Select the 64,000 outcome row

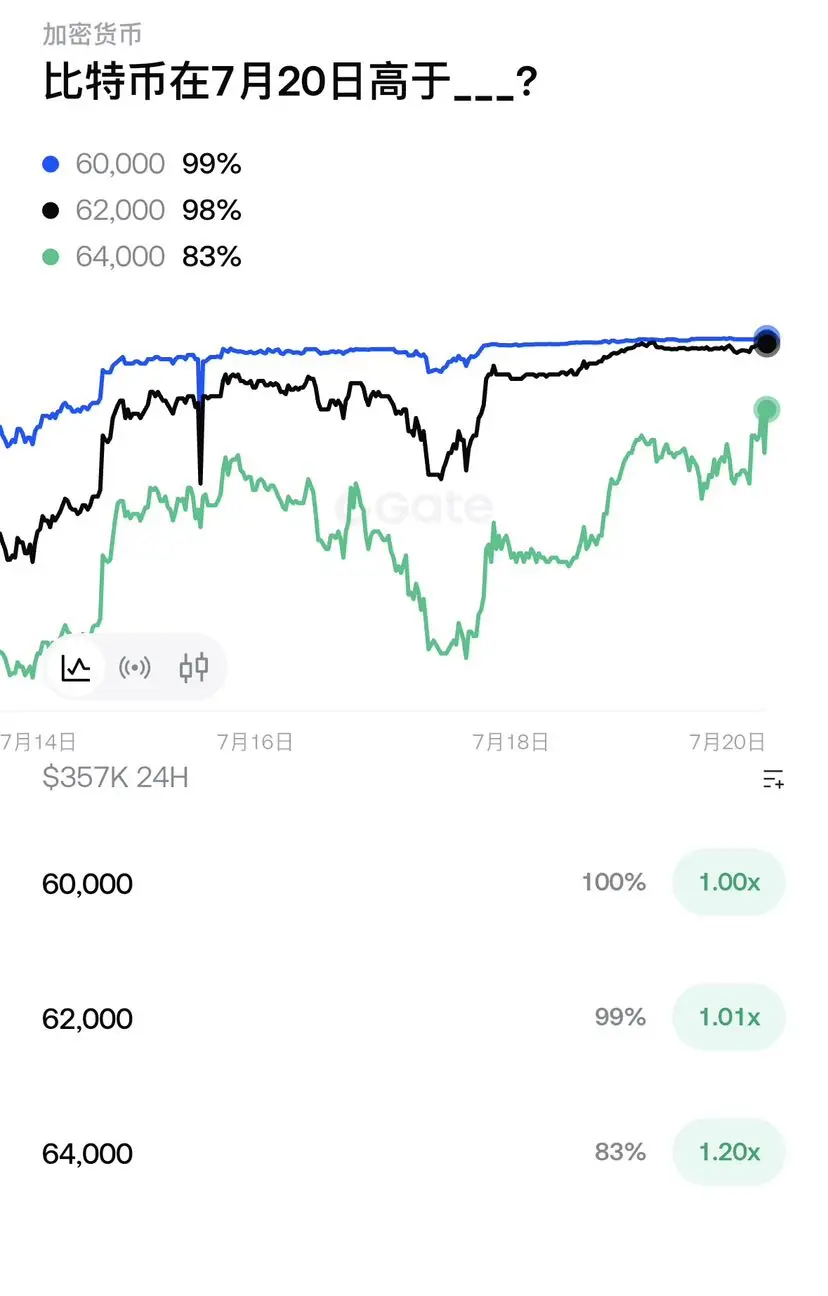pos(414,1152)
